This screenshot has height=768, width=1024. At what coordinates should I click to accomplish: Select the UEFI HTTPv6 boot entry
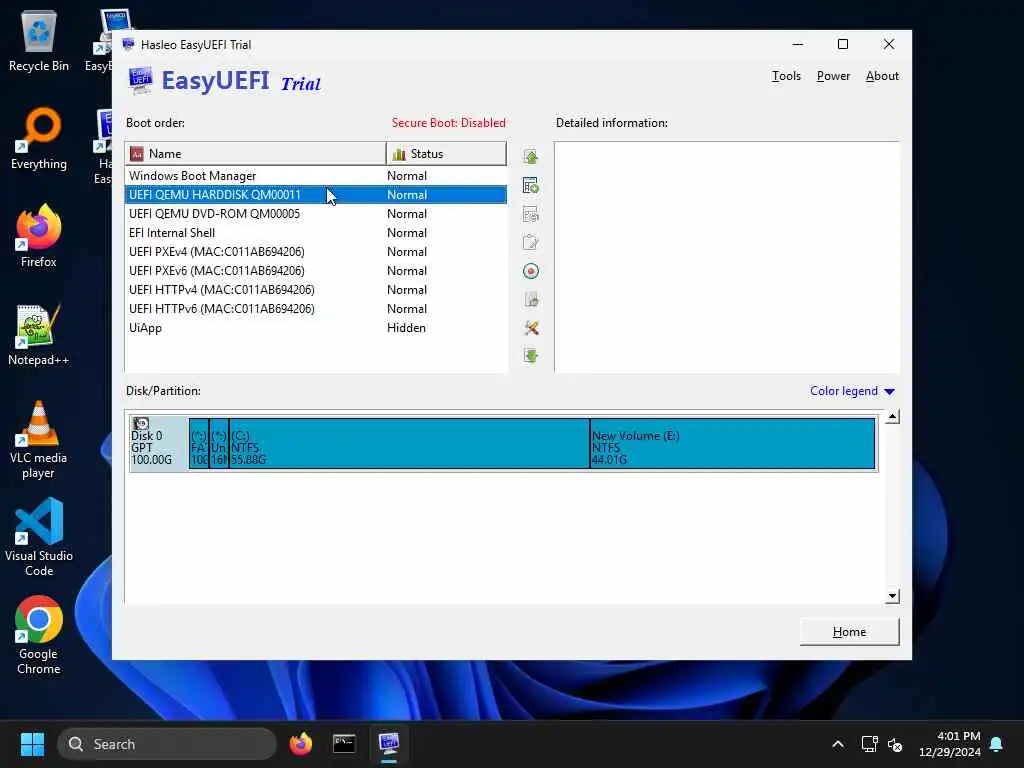(x=315, y=308)
